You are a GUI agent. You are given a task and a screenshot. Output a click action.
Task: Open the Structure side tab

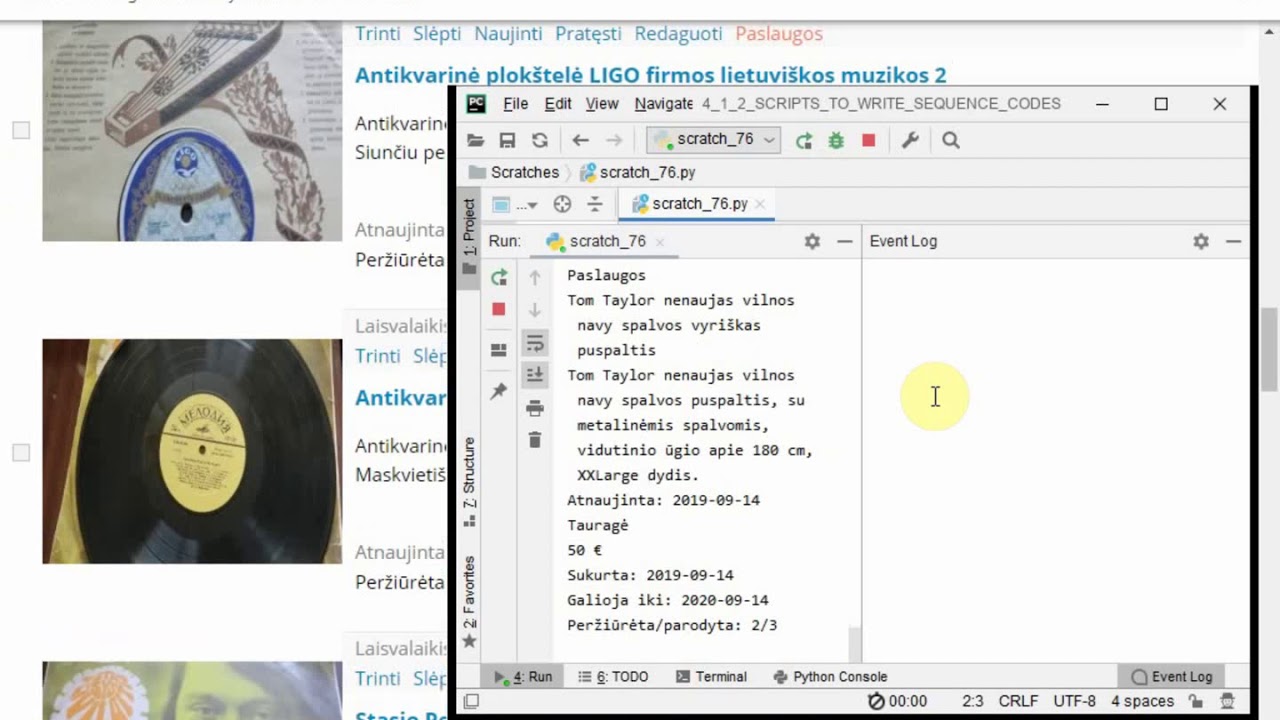click(469, 482)
